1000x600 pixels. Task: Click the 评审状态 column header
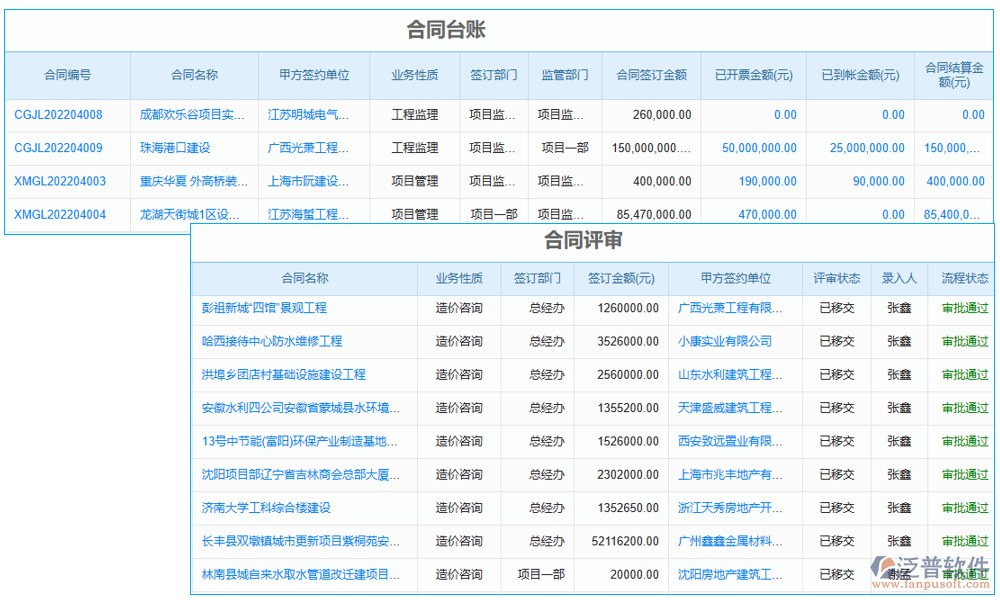pos(836,279)
